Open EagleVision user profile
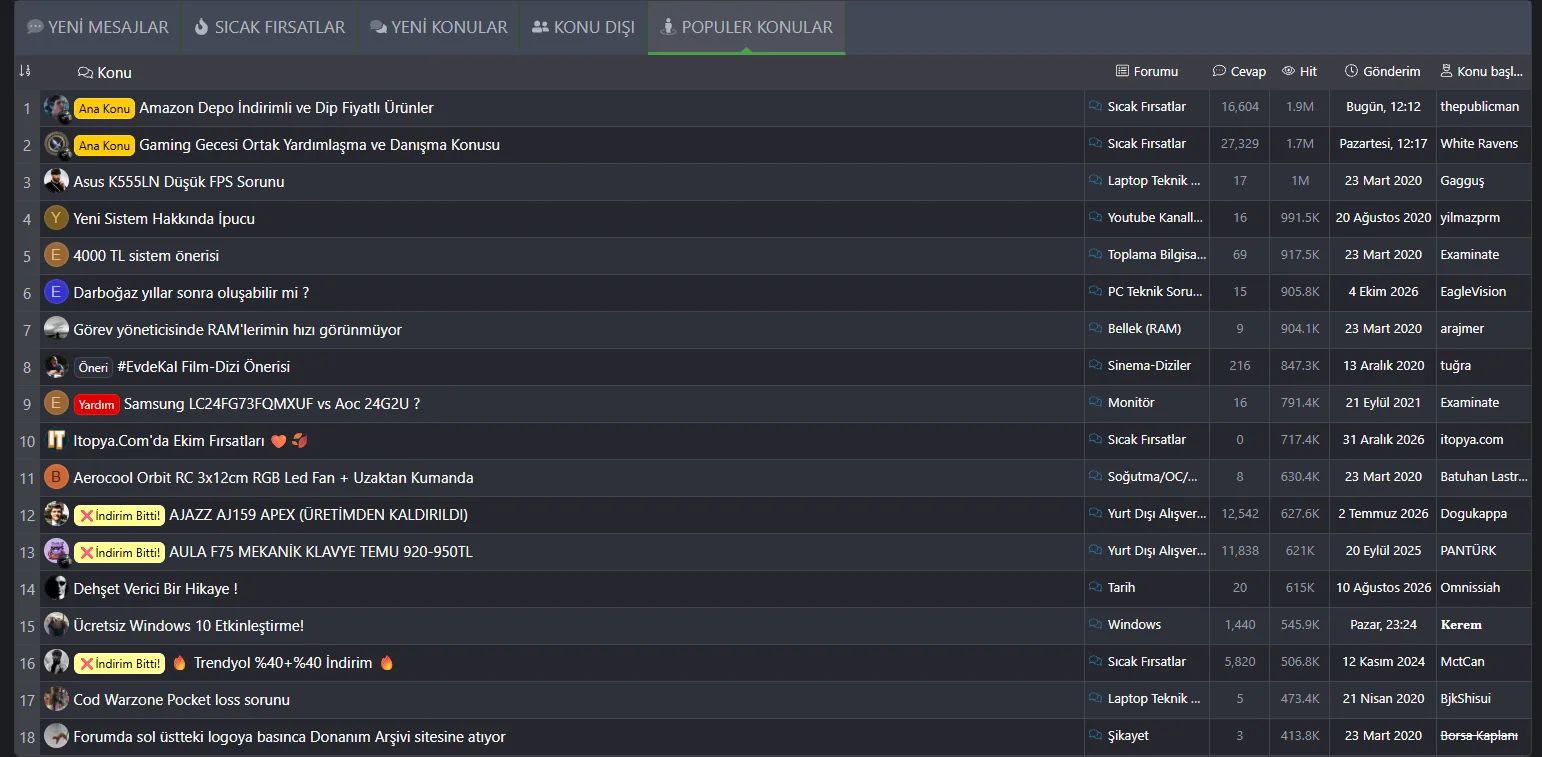Viewport: 1542px width, 757px height. click(1473, 292)
